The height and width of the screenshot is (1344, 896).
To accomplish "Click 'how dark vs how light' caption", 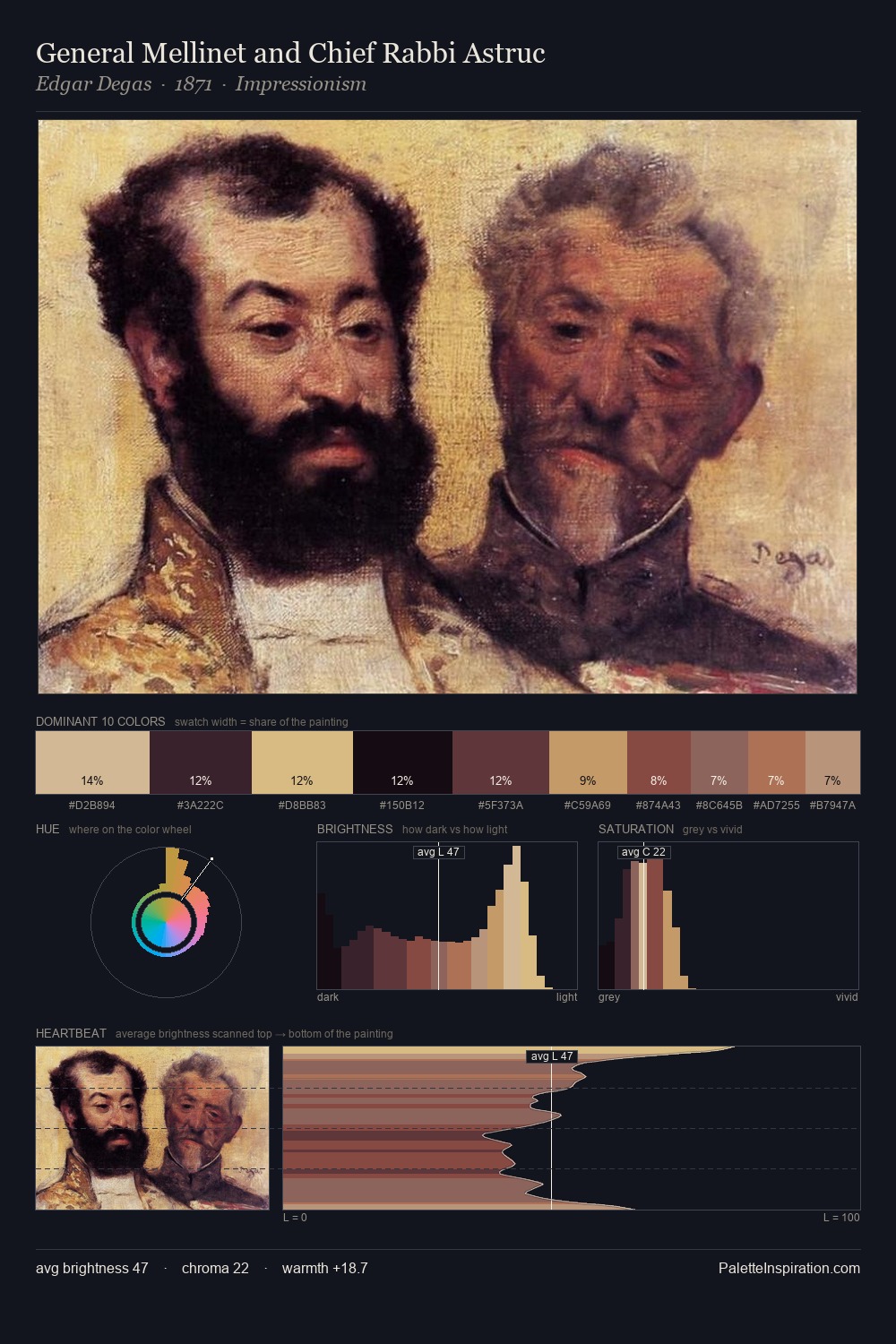I will [454, 830].
